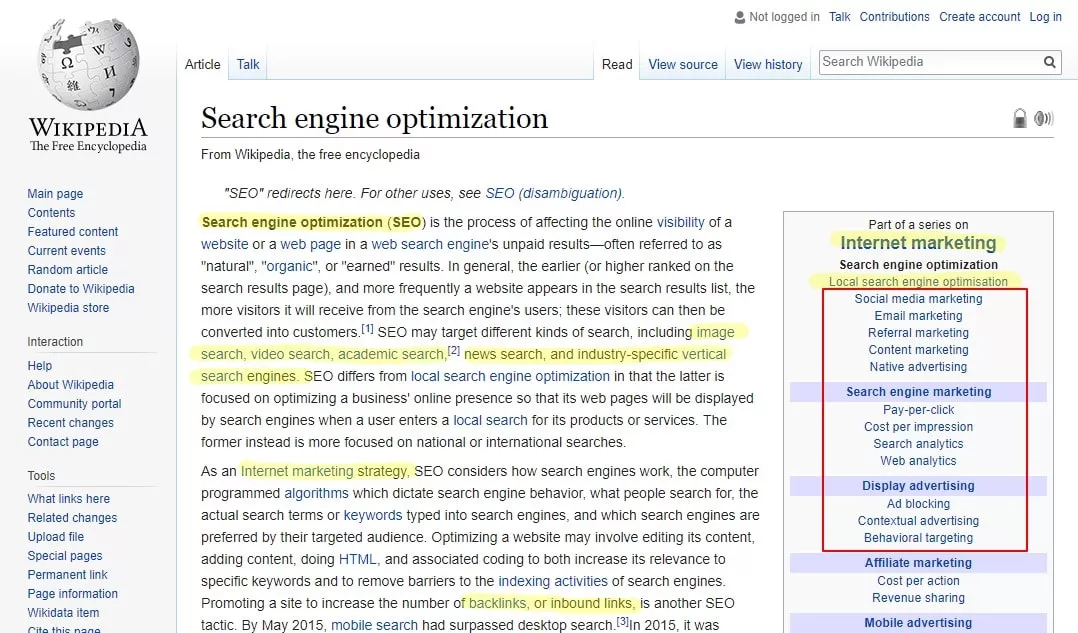
Task: Open Ad blocking
Action: click(918, 504)
